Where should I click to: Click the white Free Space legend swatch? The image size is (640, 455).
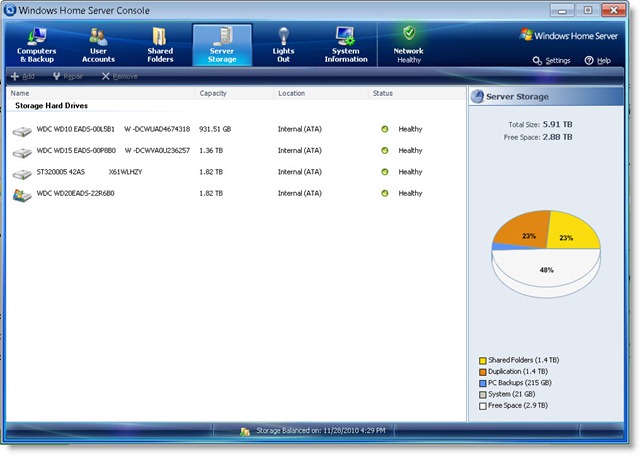(x=482, y=406)
